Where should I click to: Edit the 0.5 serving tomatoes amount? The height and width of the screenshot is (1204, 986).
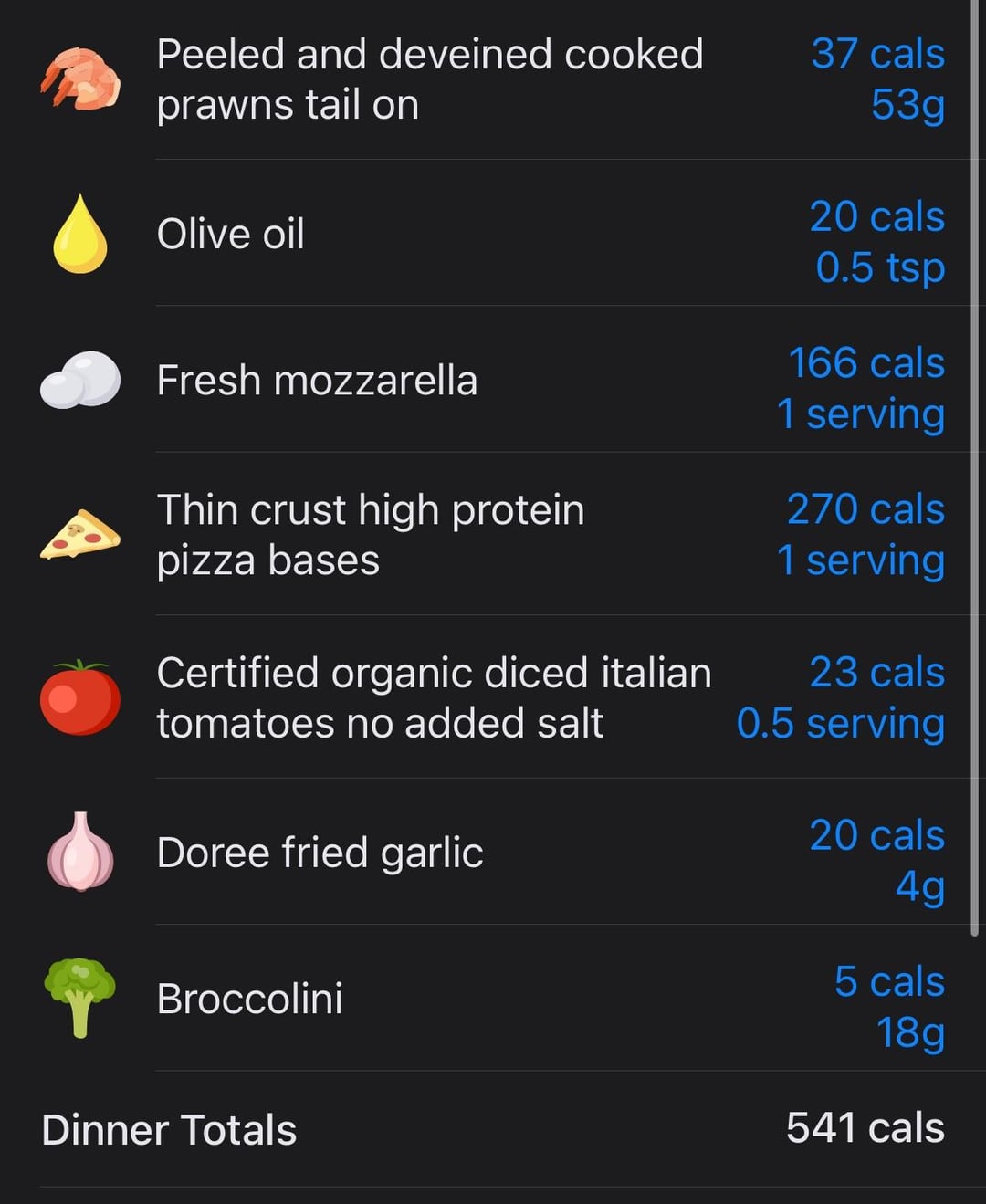840,698
